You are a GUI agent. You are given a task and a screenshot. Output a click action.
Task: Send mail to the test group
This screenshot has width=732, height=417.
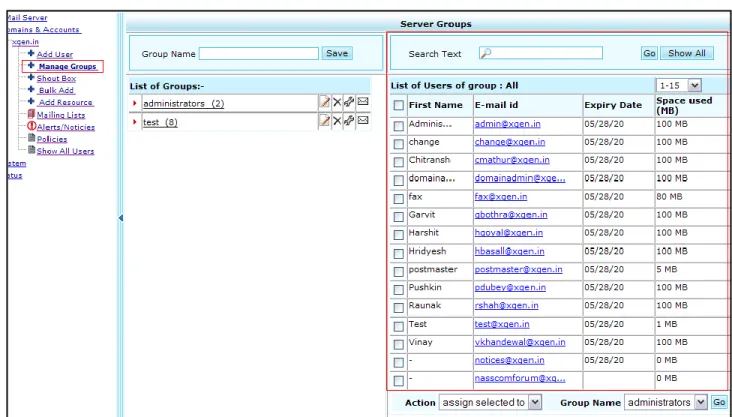pos(363,120)
